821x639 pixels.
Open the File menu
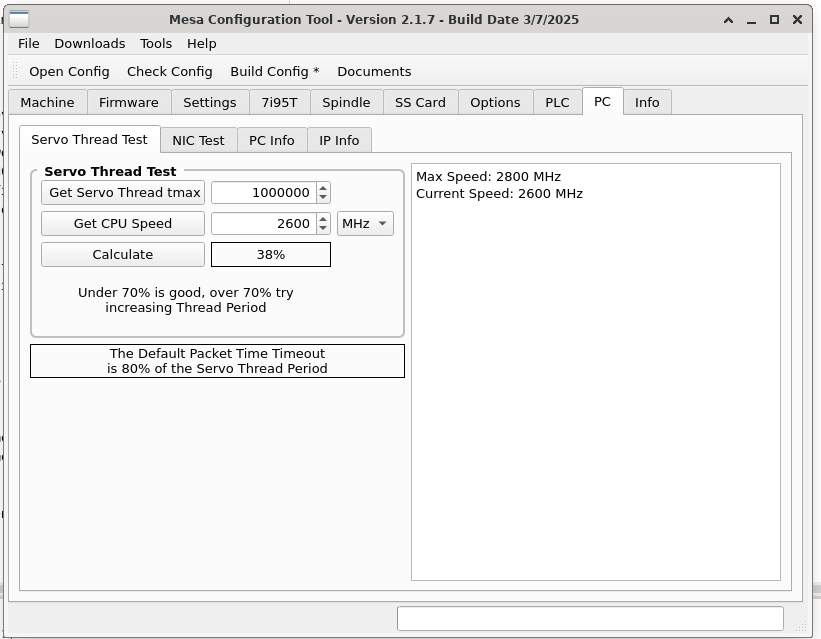28,43
